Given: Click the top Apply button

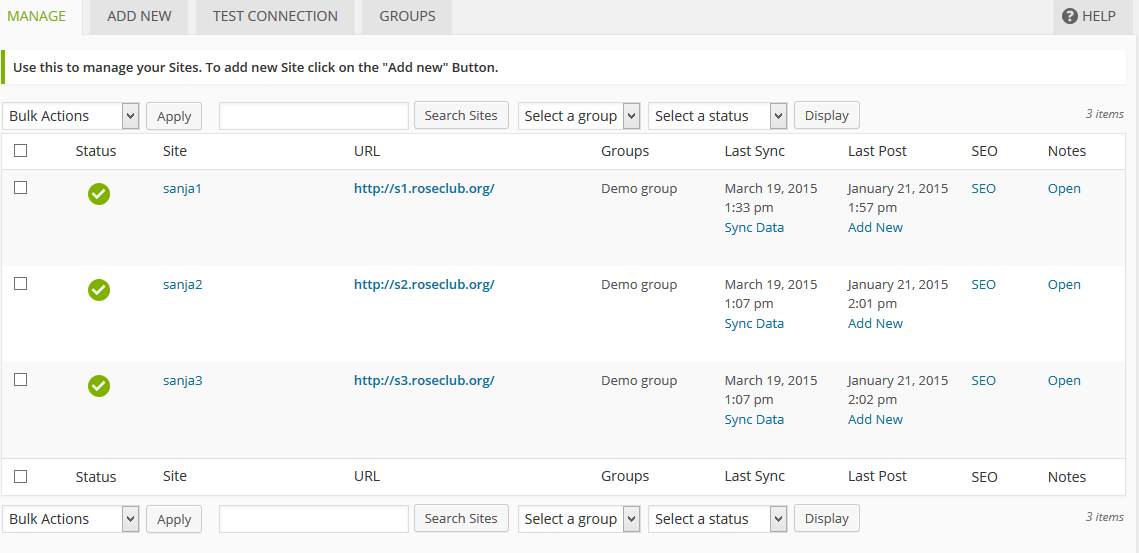Looking at the screenshot, I should tap(174, 116).
